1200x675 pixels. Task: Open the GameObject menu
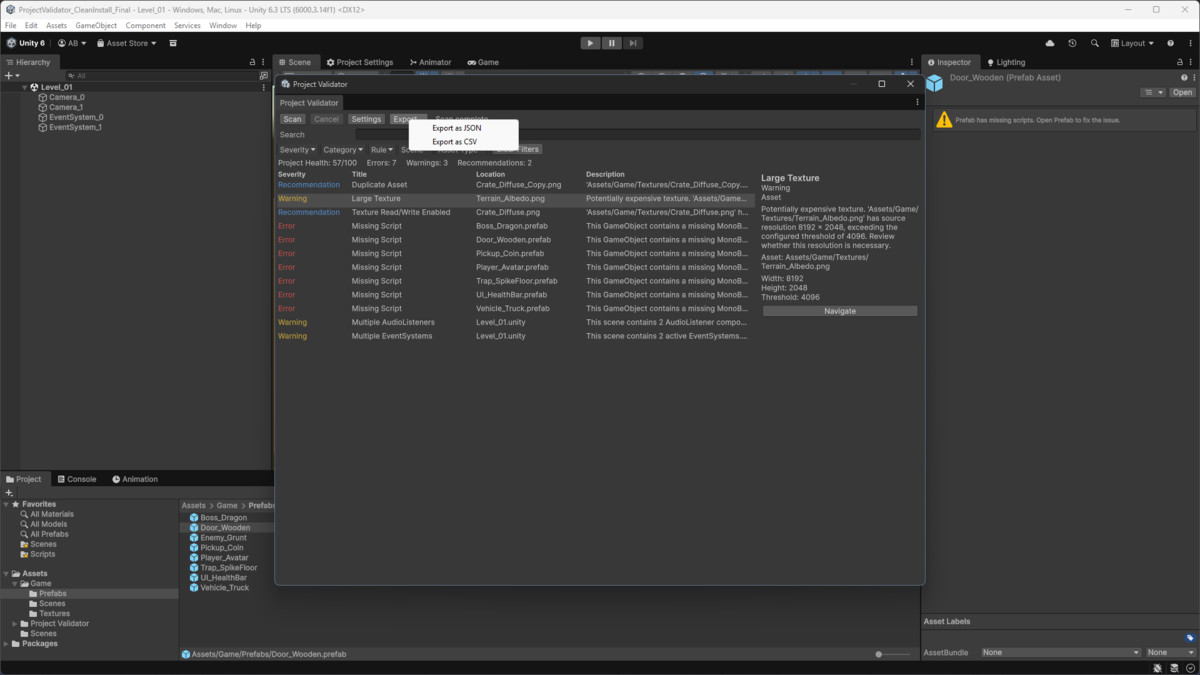point(96,25)
